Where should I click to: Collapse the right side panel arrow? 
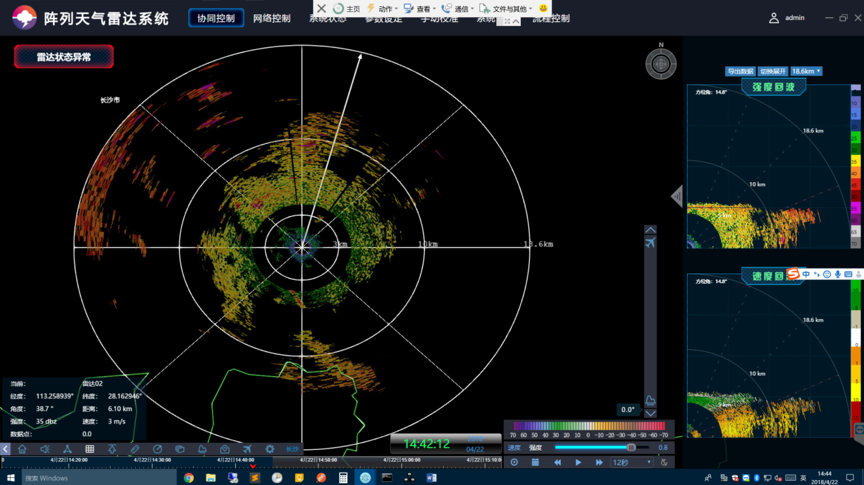pos(677,196)
